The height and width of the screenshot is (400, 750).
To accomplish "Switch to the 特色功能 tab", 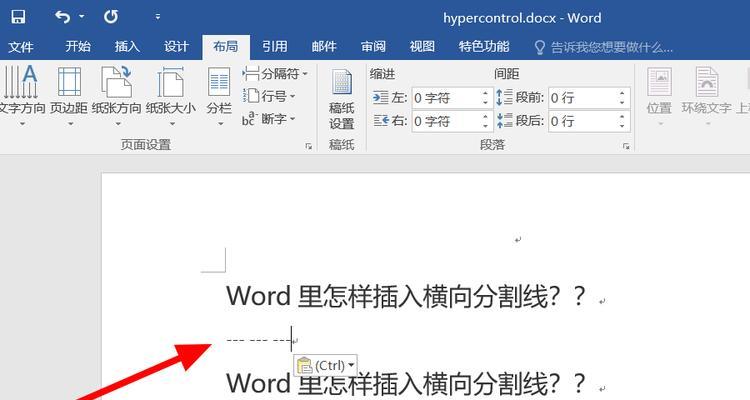I will tap(484, 46).
